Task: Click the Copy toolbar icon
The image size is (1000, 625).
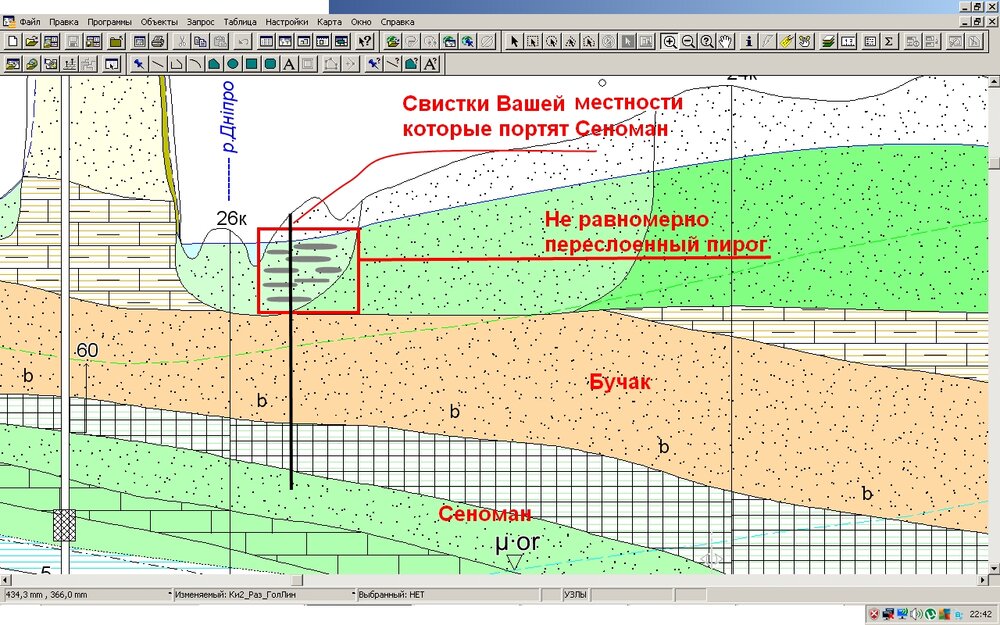Action: 201,42
